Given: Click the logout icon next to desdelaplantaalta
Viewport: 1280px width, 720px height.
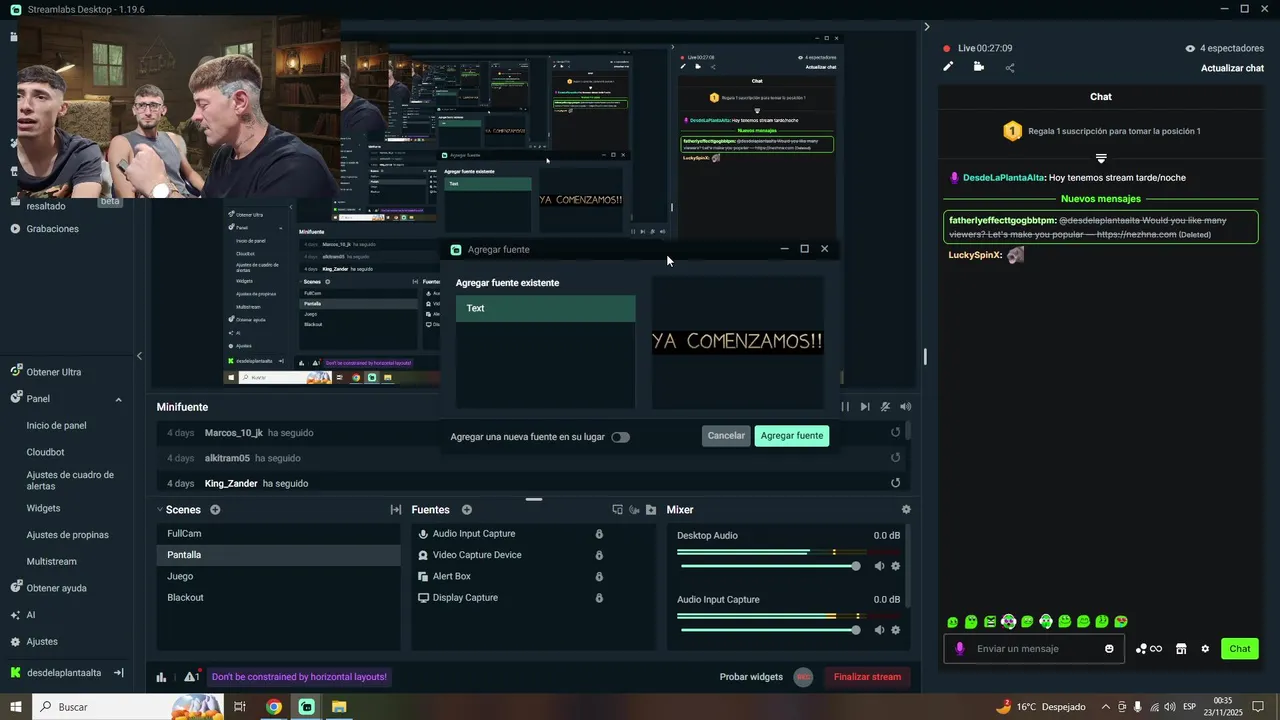Looking at the screenshot, I should (x=118, y=673).
